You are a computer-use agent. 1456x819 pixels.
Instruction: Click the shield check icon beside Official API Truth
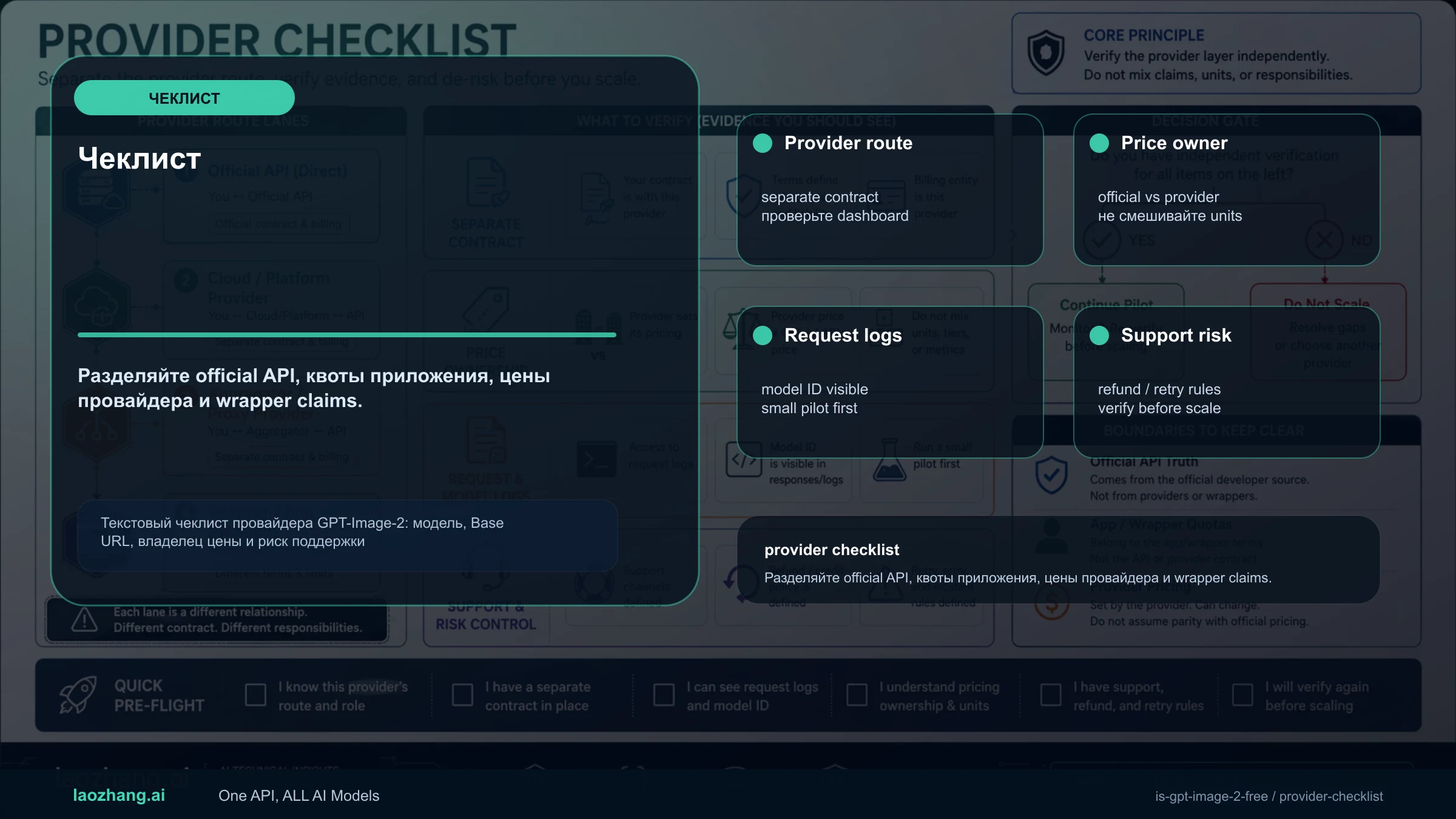point(1051,475)
